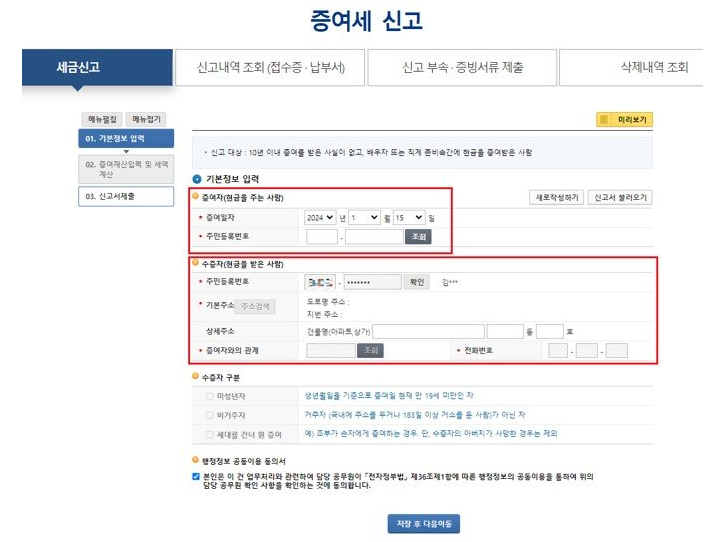The image size is (727, 542).
Task: Click the 생년월일을 기준으로 description text
Action: coord(389,395)
